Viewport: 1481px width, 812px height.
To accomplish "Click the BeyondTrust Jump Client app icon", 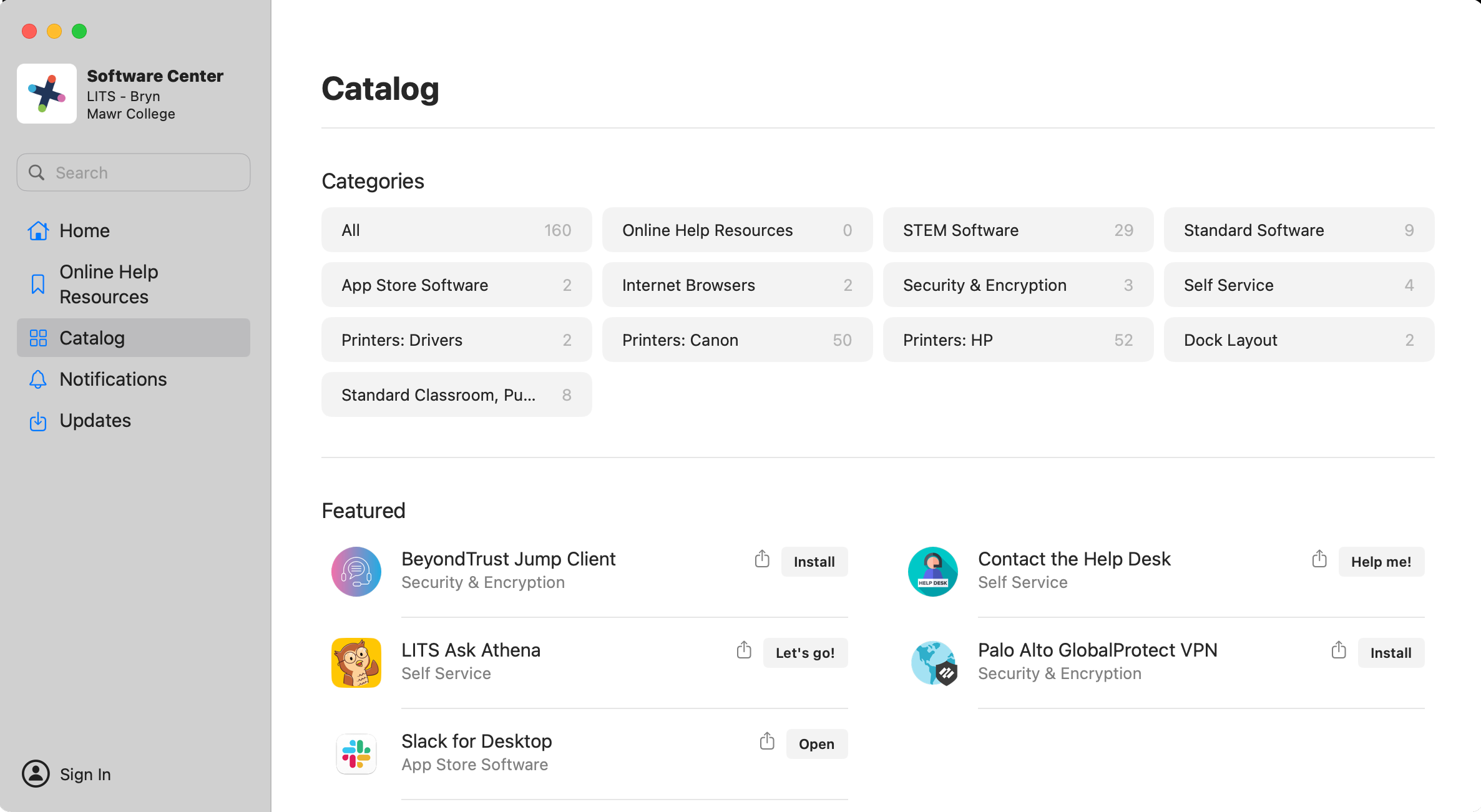I will point(356,571).
